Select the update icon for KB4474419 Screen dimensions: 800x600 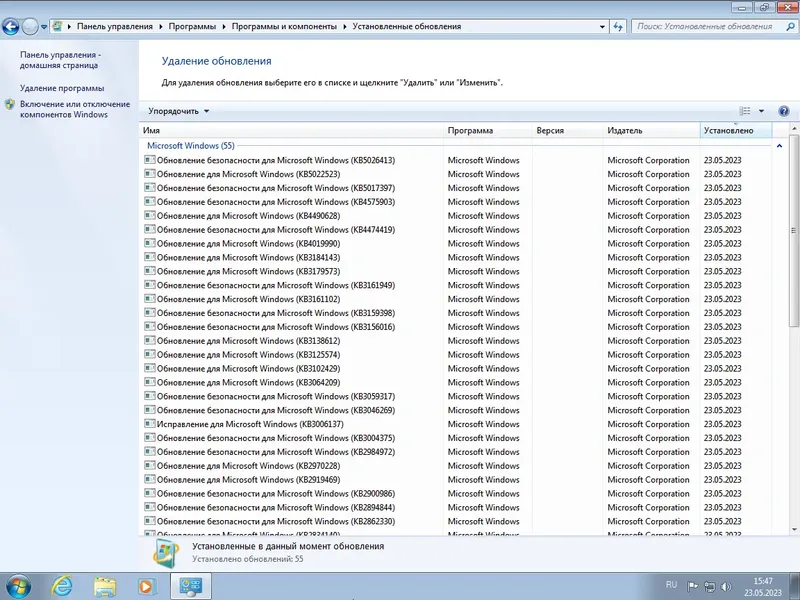(x=149, y=229)
